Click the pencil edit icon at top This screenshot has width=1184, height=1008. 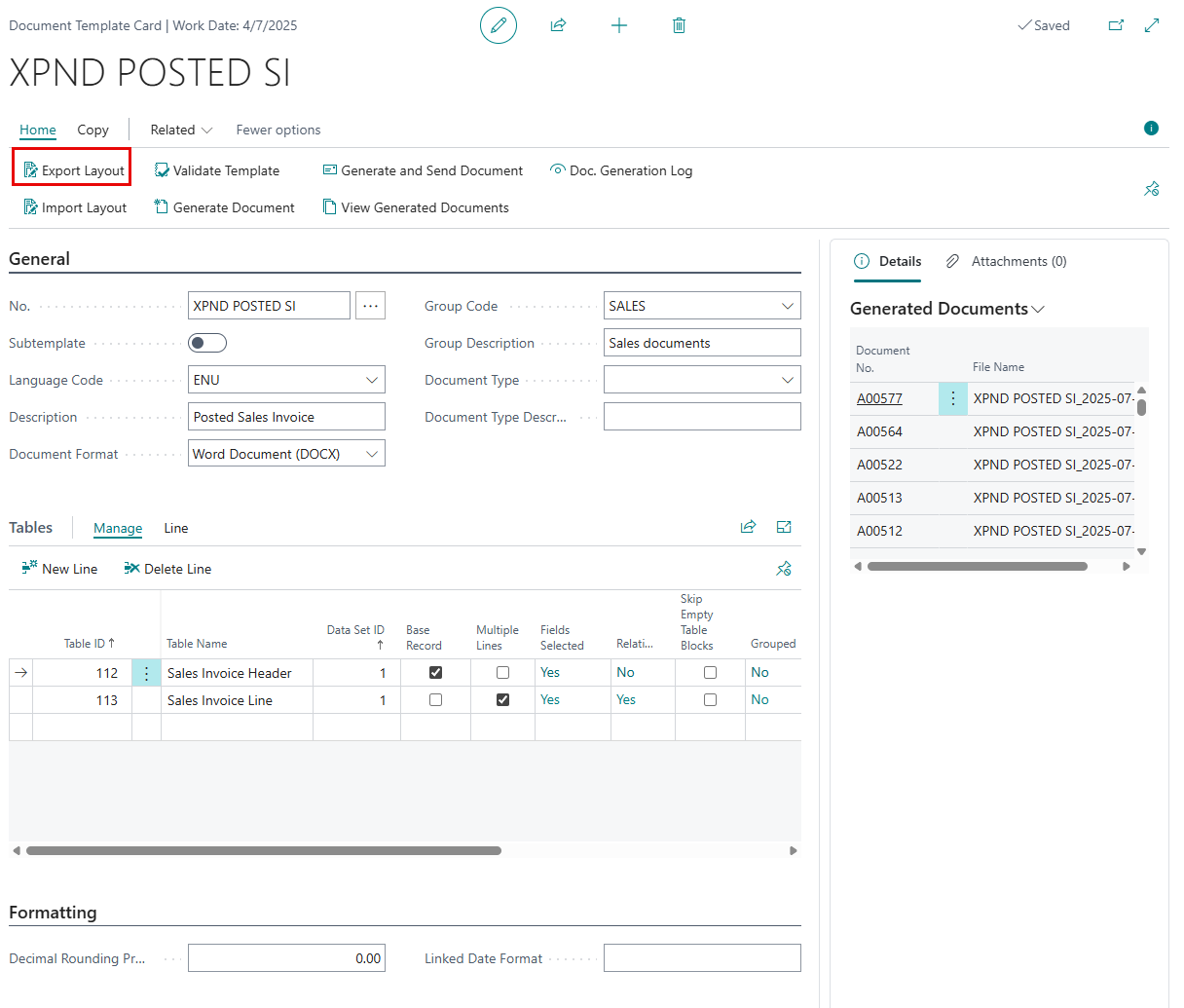click(x=498, y=25)
